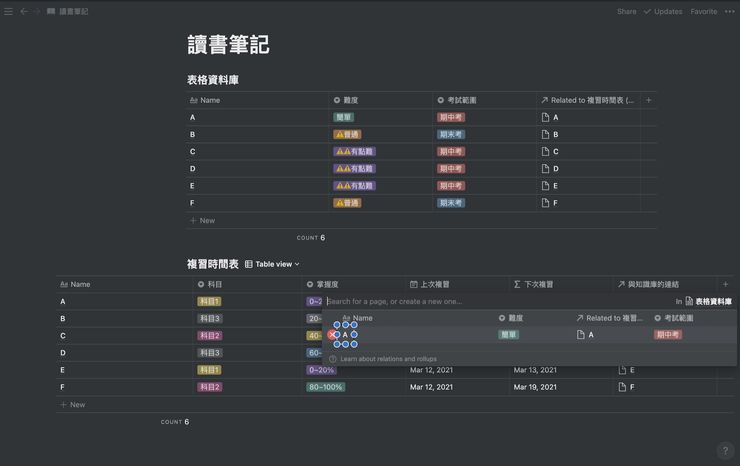Open the 難度 column header menu
The width and height of the screenshot is (740, 466).
(x=380, y=100)
